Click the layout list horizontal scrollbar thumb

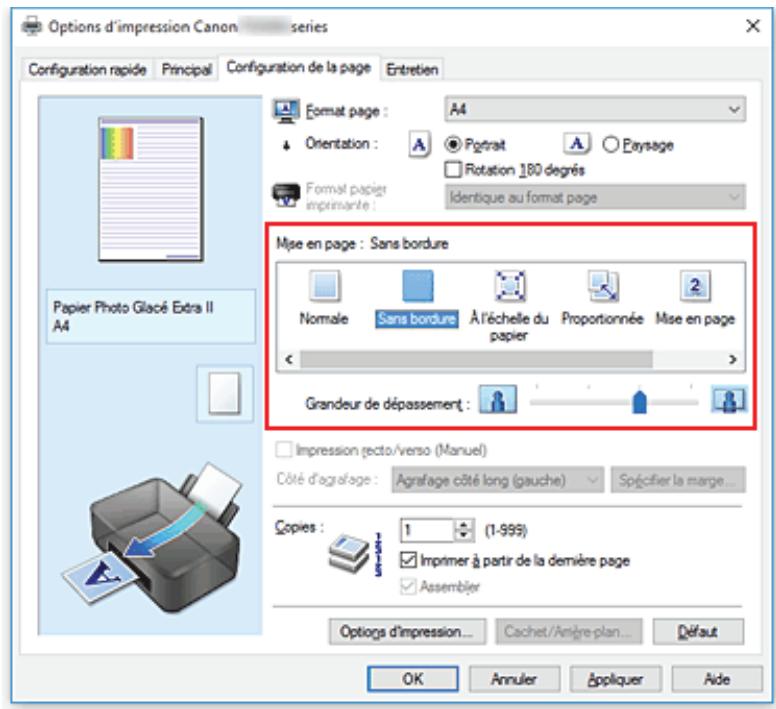476,359
